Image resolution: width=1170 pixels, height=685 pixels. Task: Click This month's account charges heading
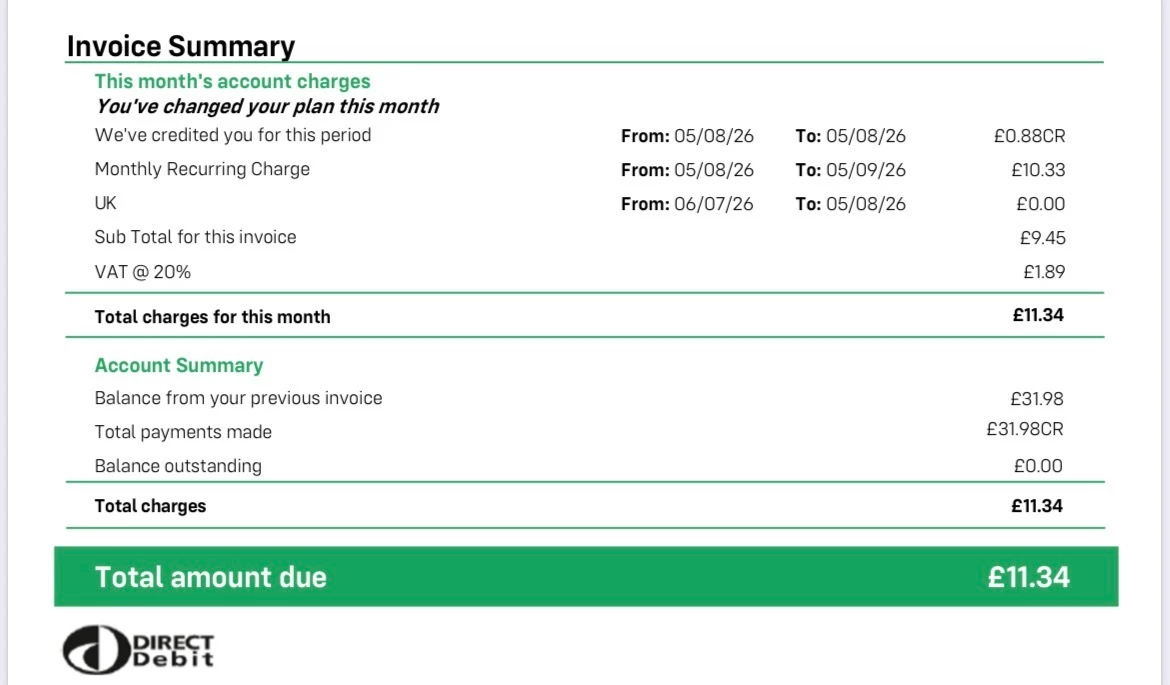pyautogui.click(x=232, y=81)
